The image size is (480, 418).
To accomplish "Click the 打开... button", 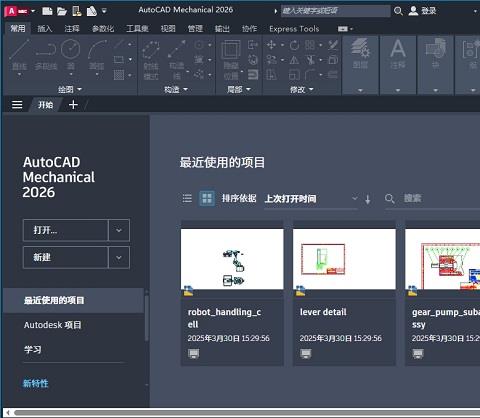I will [x=65, y=230].
